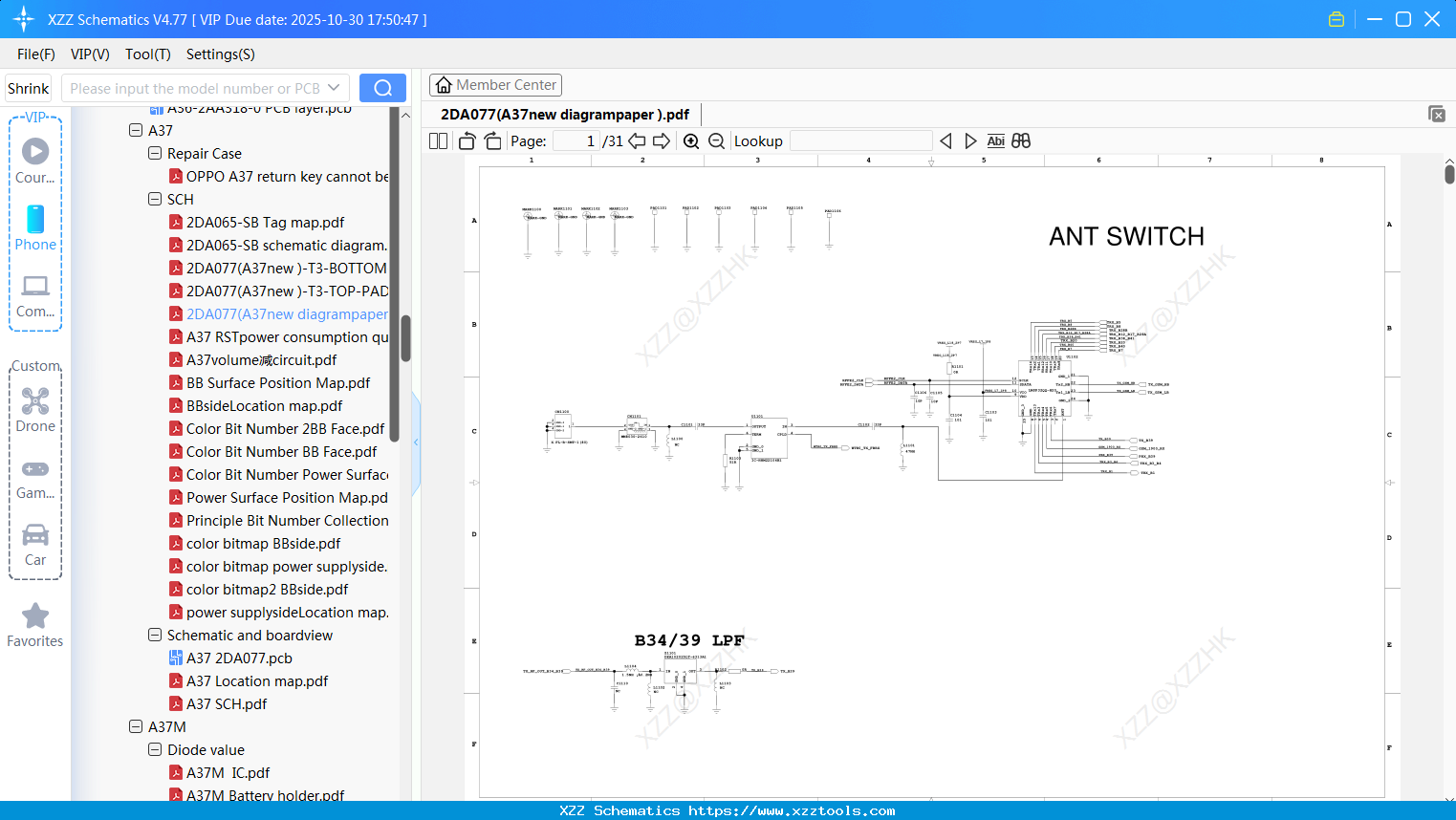Open search with the binoculars icon
The height and width of the screenshot is (820, 1456).
[x=1021, y=140]
